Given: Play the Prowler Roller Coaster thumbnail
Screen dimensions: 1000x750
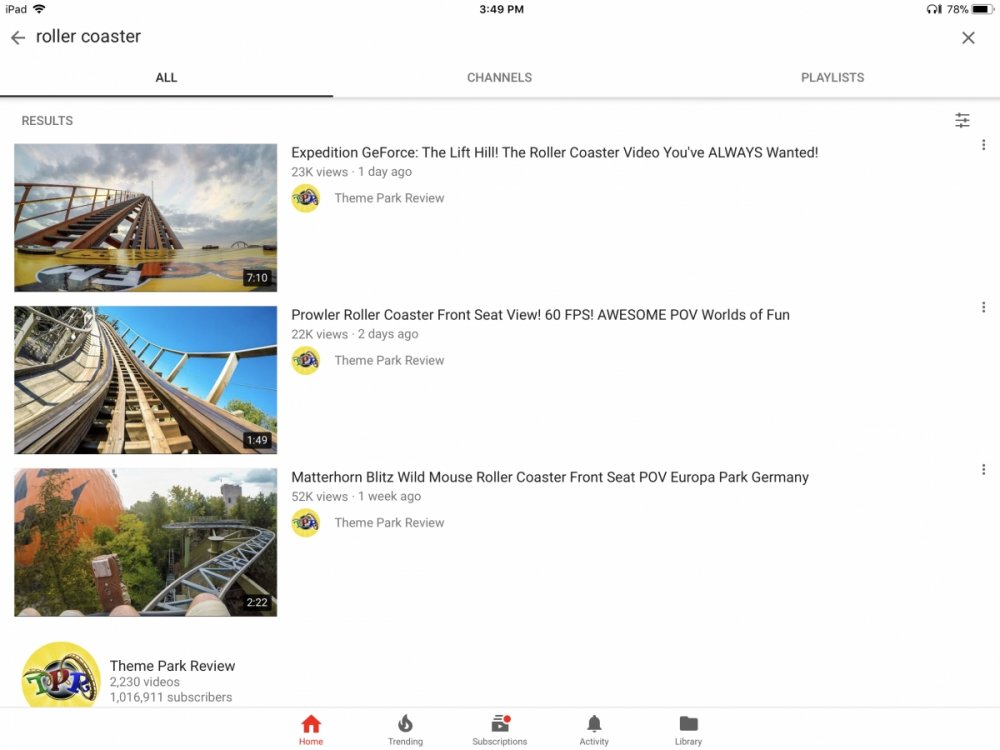Looking at the screenshot, I should click(146, 380).
